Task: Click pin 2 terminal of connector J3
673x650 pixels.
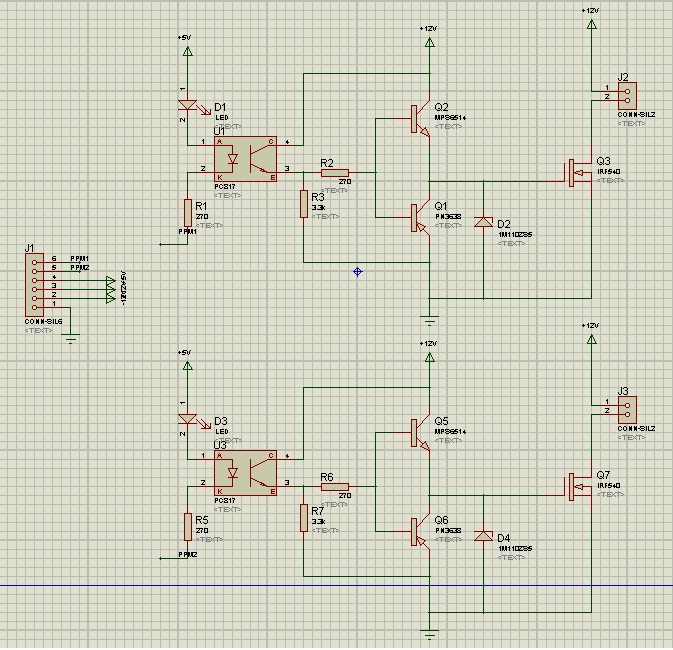Action: pos(628,414)
